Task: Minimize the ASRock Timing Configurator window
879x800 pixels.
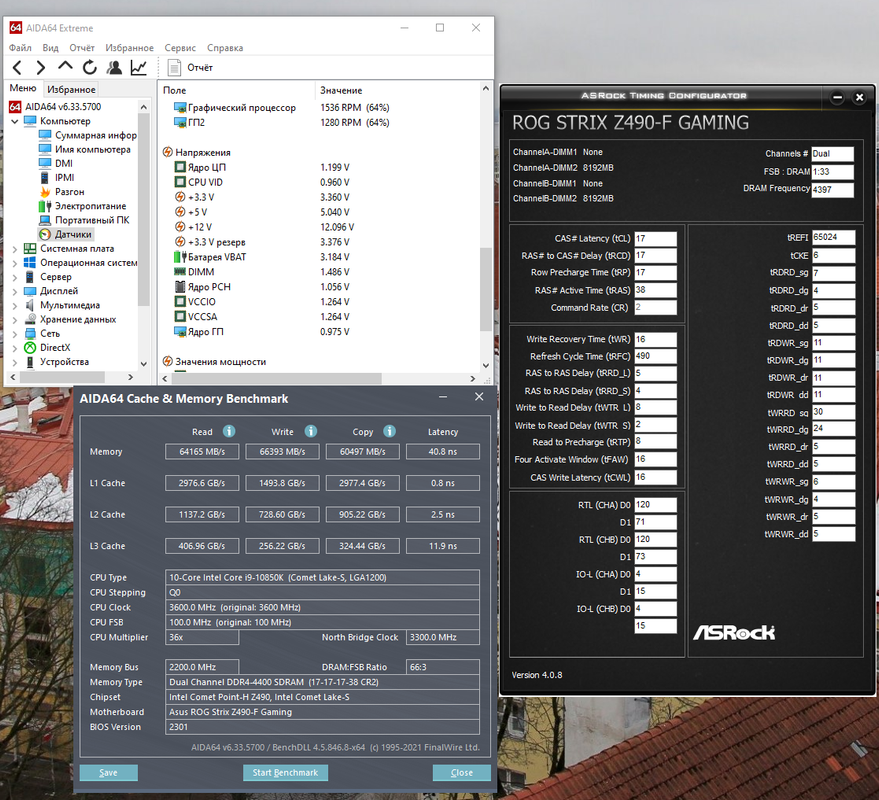Action: pos(838,98)
